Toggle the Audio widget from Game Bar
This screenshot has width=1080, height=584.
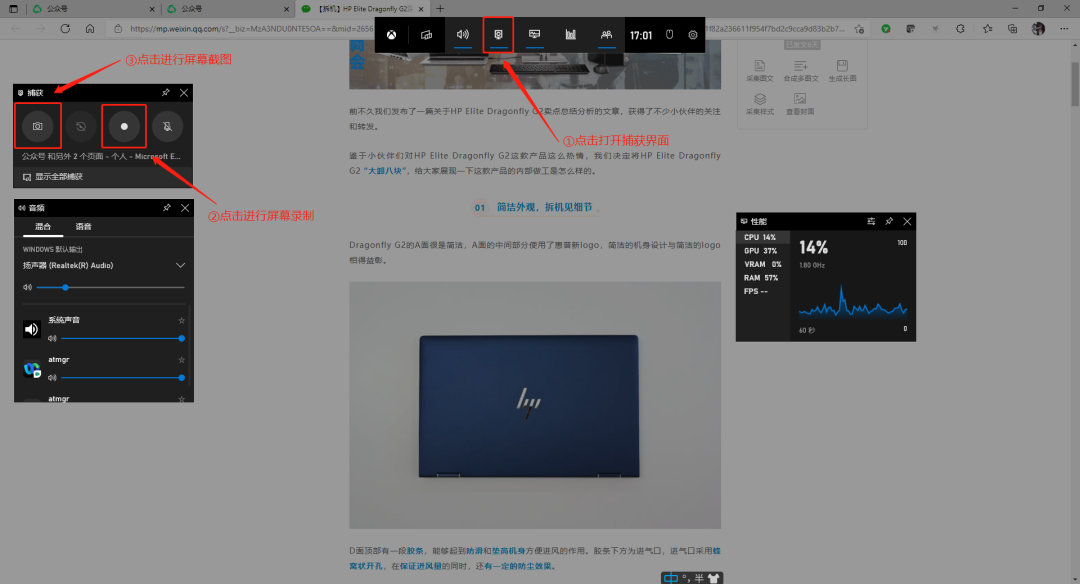tap(463, 34)
